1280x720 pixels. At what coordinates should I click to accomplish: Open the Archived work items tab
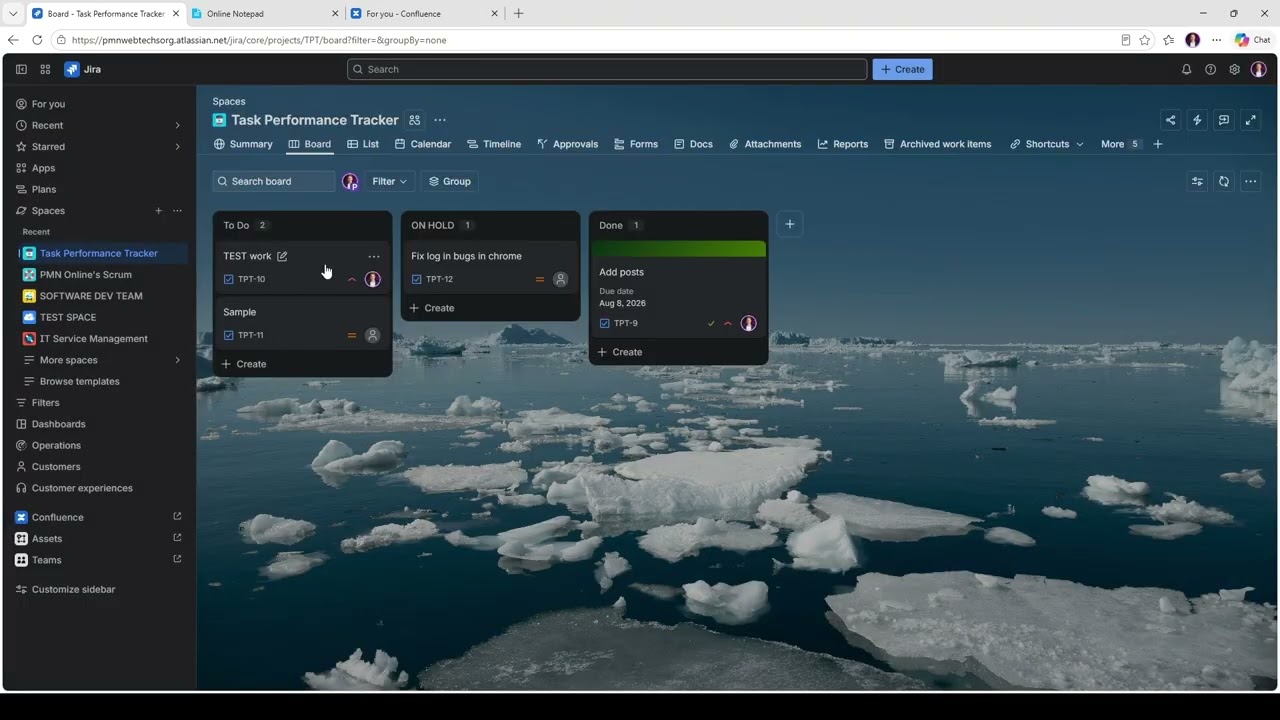937,144
